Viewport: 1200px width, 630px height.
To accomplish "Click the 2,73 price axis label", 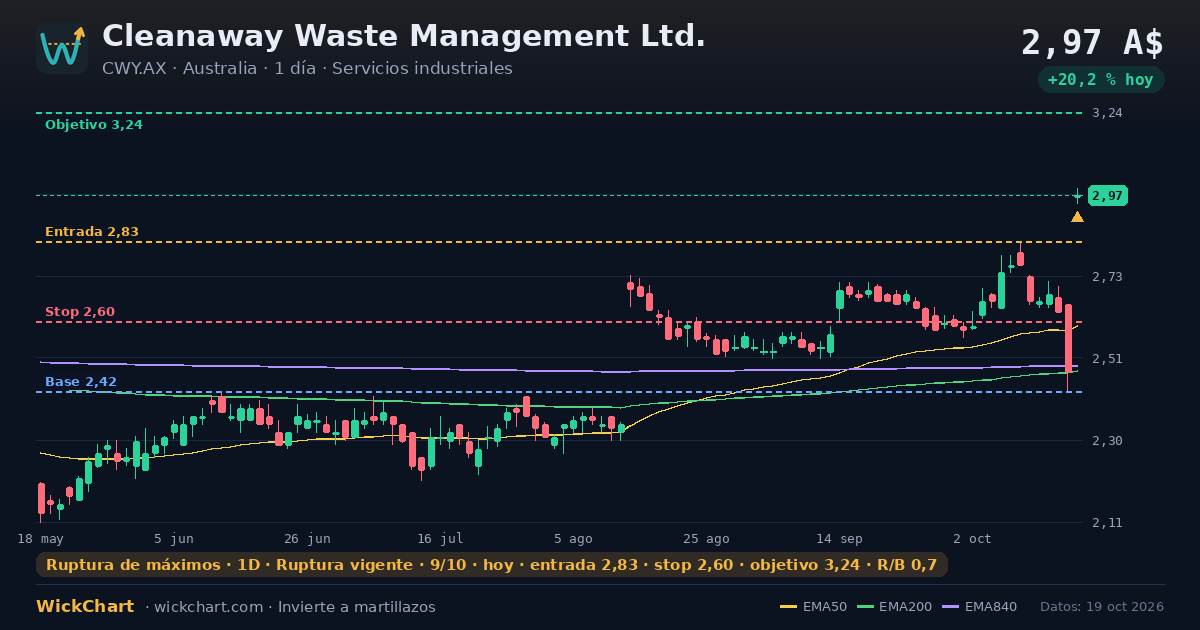I will [x=1107, y=277].
